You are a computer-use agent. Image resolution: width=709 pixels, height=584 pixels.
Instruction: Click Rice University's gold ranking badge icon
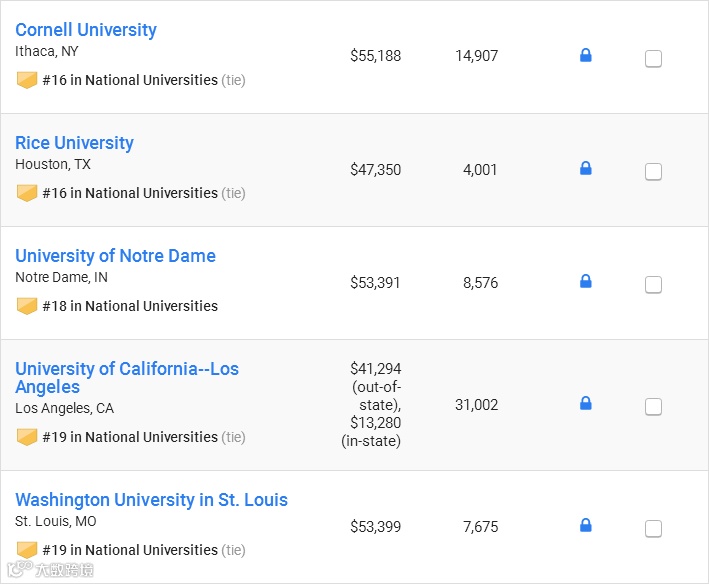point(27,193)
